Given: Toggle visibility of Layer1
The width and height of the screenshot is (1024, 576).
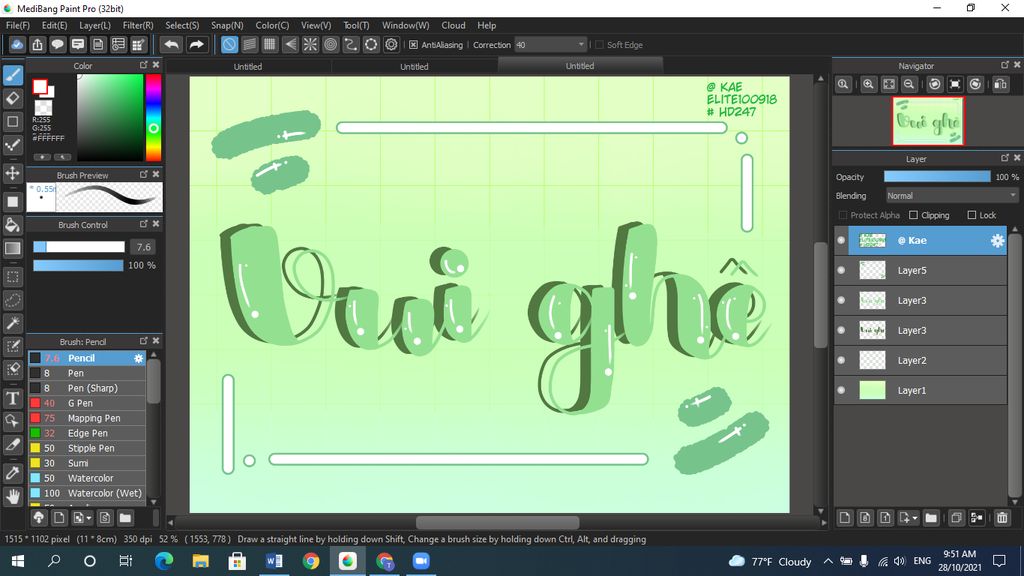Looking at the screenshot, I should pyautogui.click(x=841, y=391).
